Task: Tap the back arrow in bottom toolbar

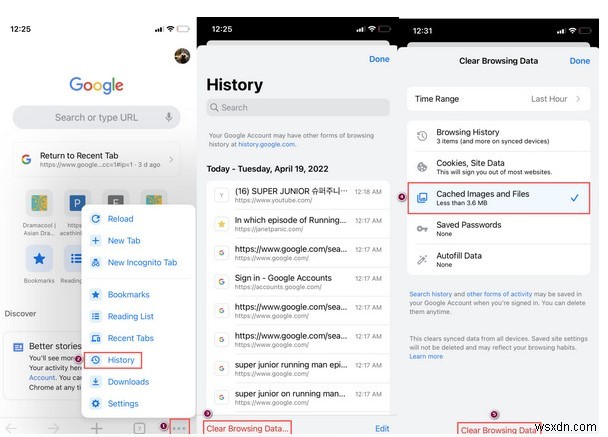Action: click(11, 428)
